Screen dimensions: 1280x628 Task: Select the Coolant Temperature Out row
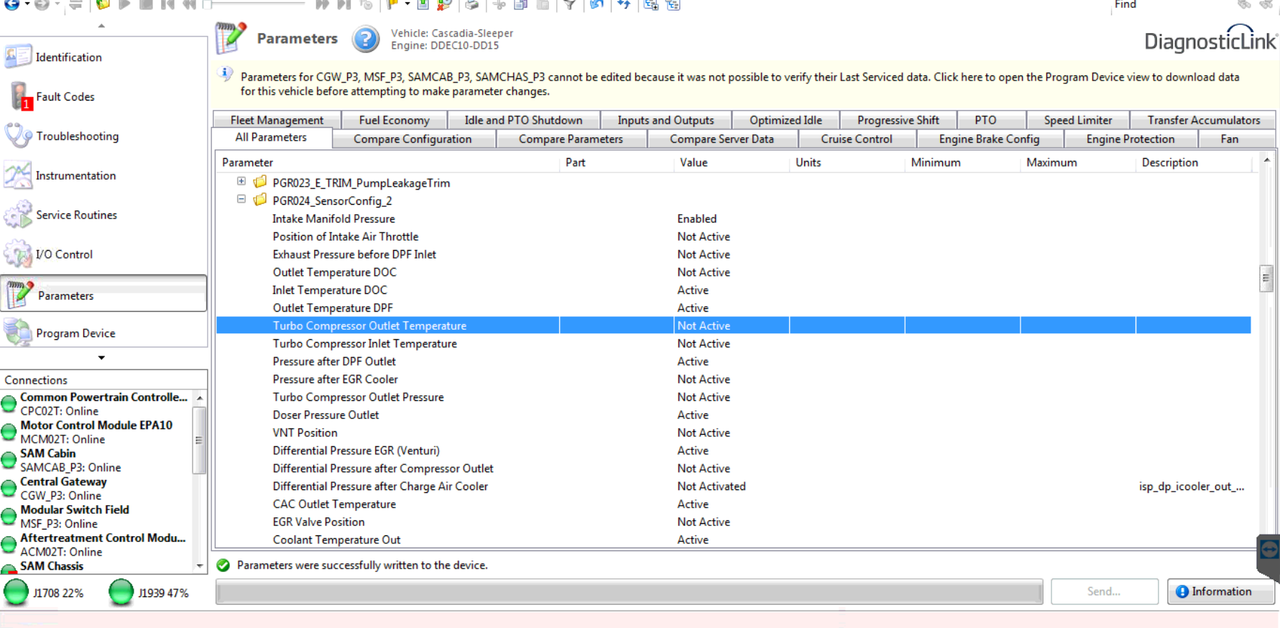point(734,539)
